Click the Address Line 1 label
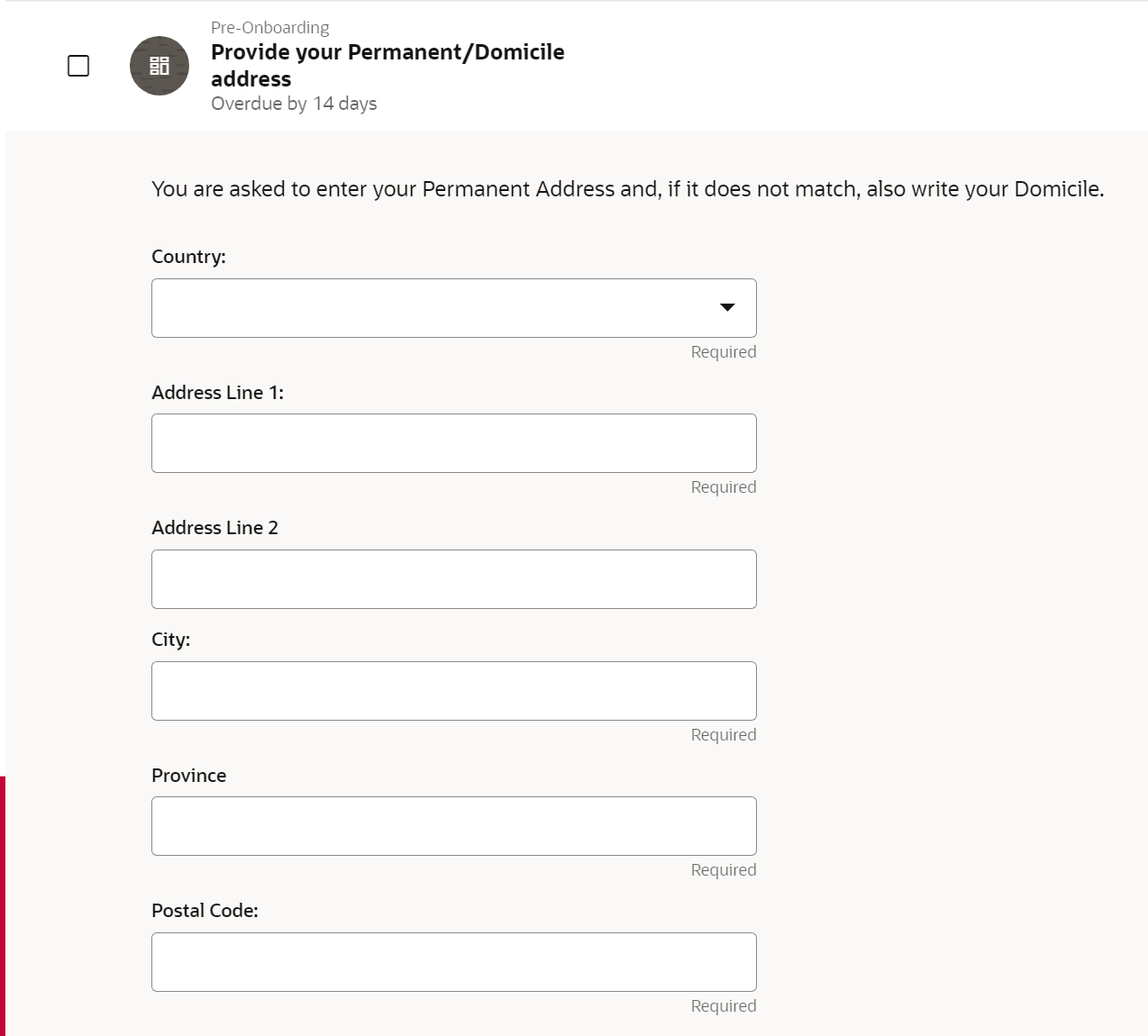The width and height of the screenshot is (1148, 1036). click(x=217, y=393)
